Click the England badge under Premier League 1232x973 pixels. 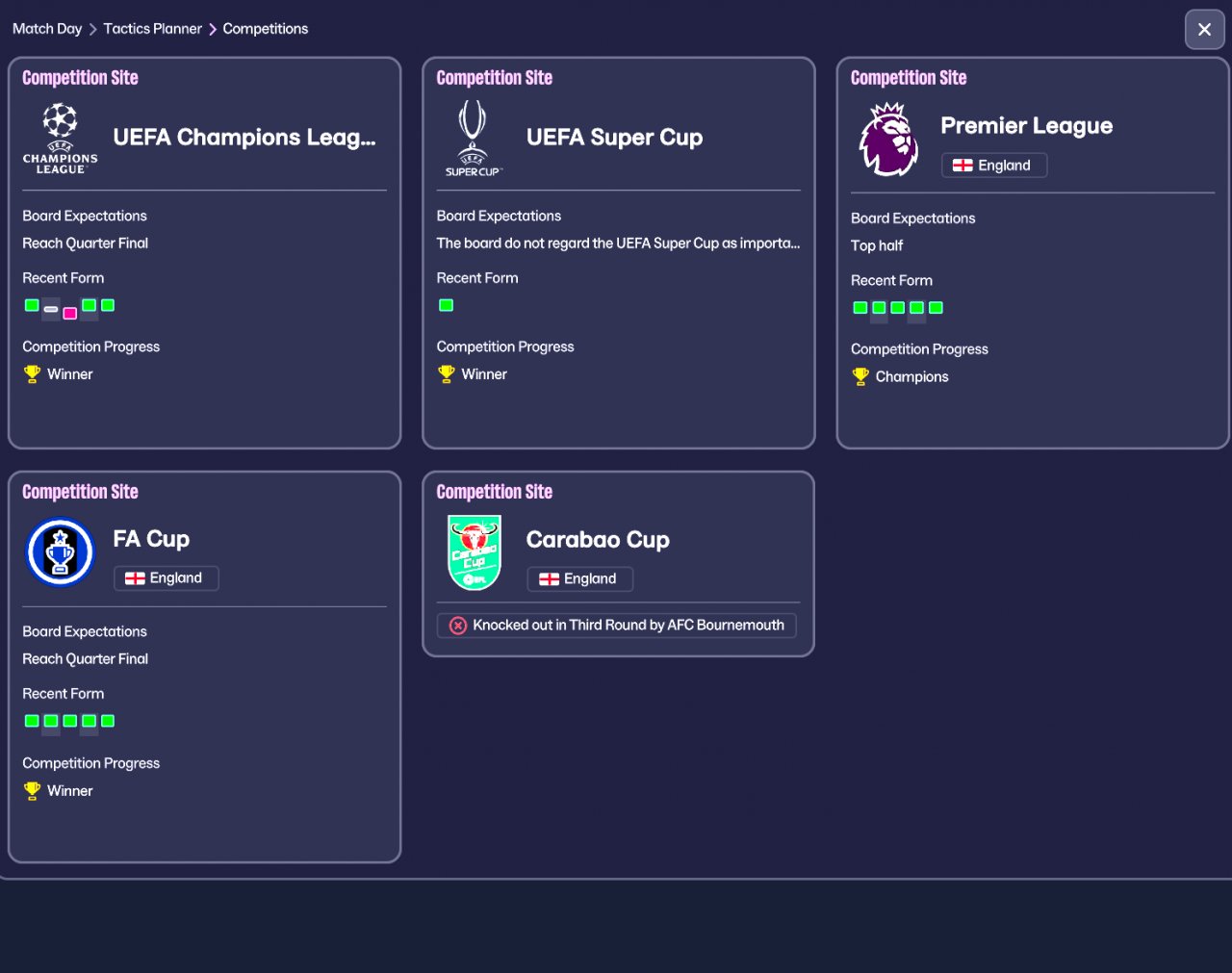click(994, 166)
